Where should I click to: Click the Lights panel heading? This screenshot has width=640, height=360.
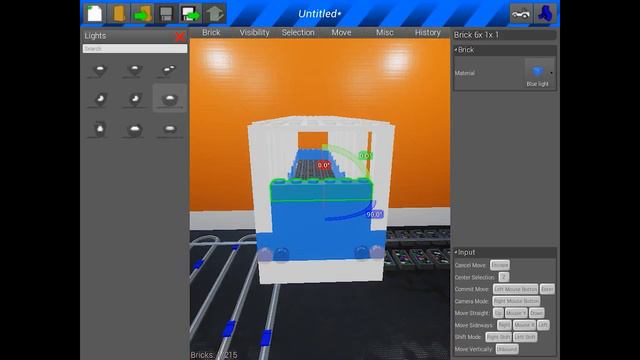point(95,36)
